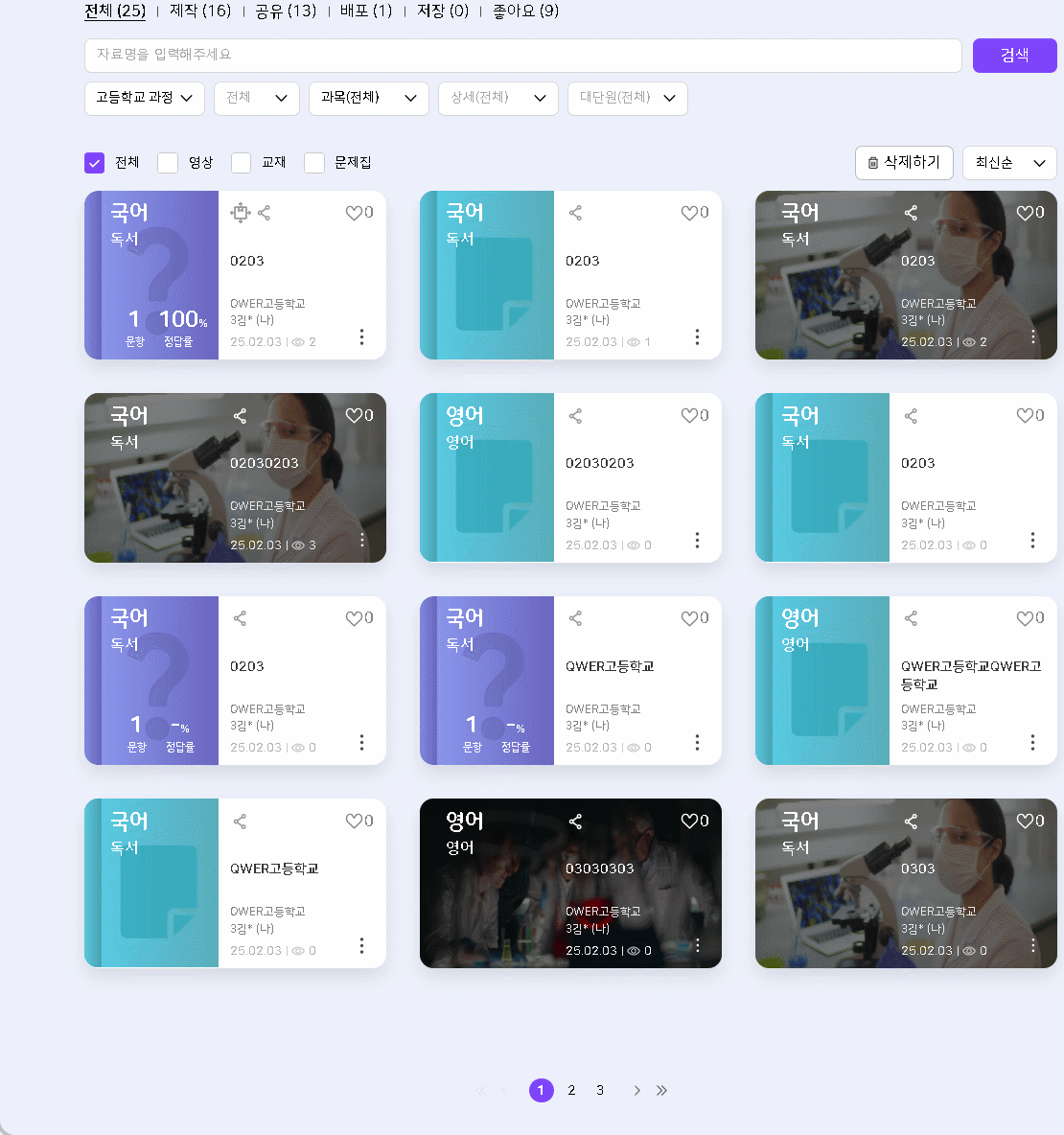Switch to the 제작 (16) tab
Viewport: 1064px width, 1135px height.
coord(200,12)
